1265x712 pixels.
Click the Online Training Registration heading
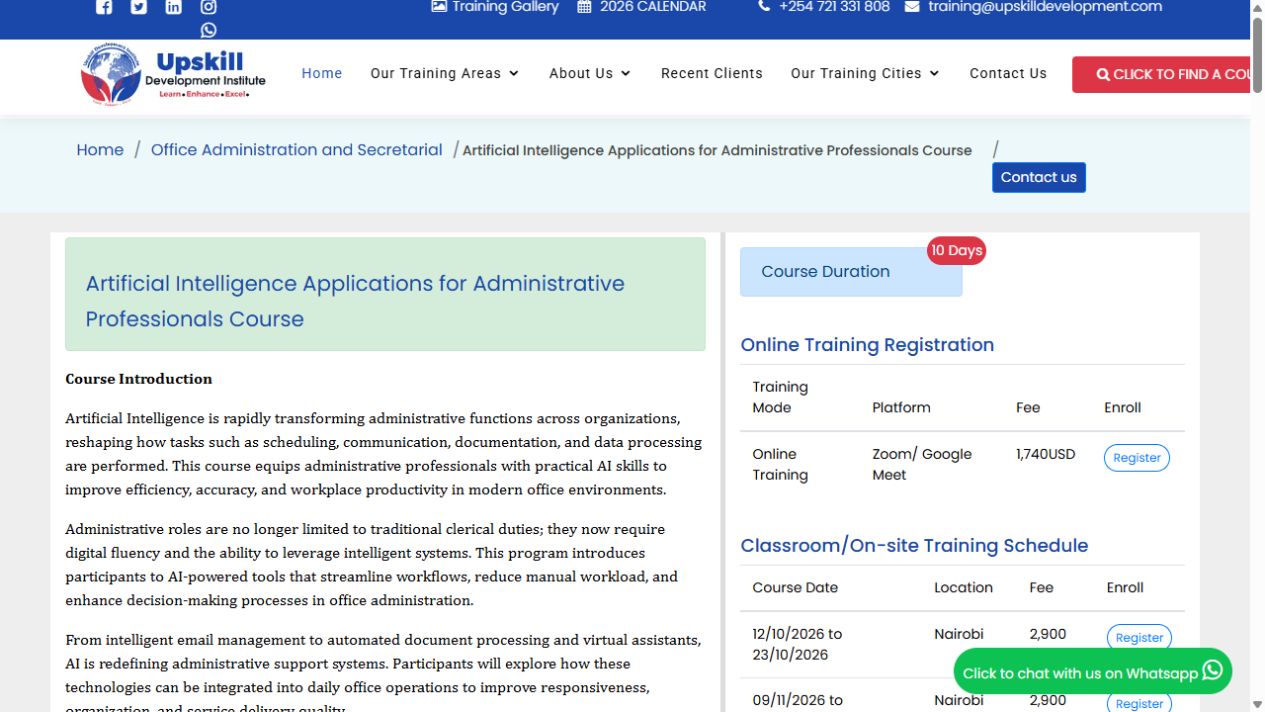867,345
